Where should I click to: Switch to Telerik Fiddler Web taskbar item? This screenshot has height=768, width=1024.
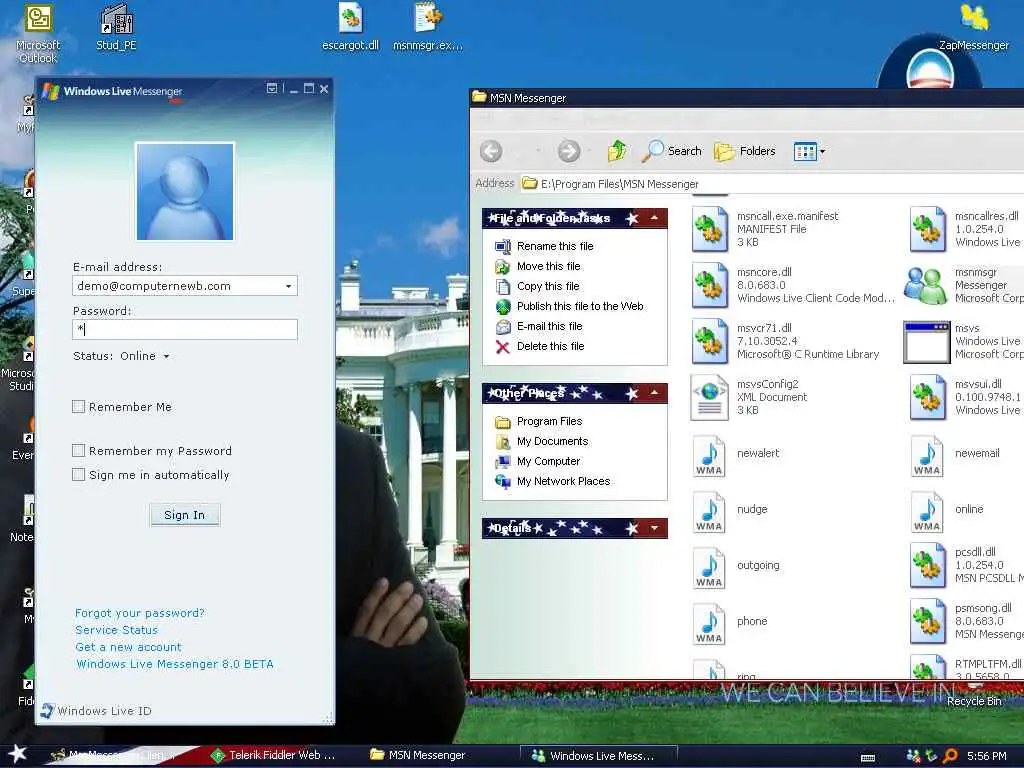(x=273, y=756)
